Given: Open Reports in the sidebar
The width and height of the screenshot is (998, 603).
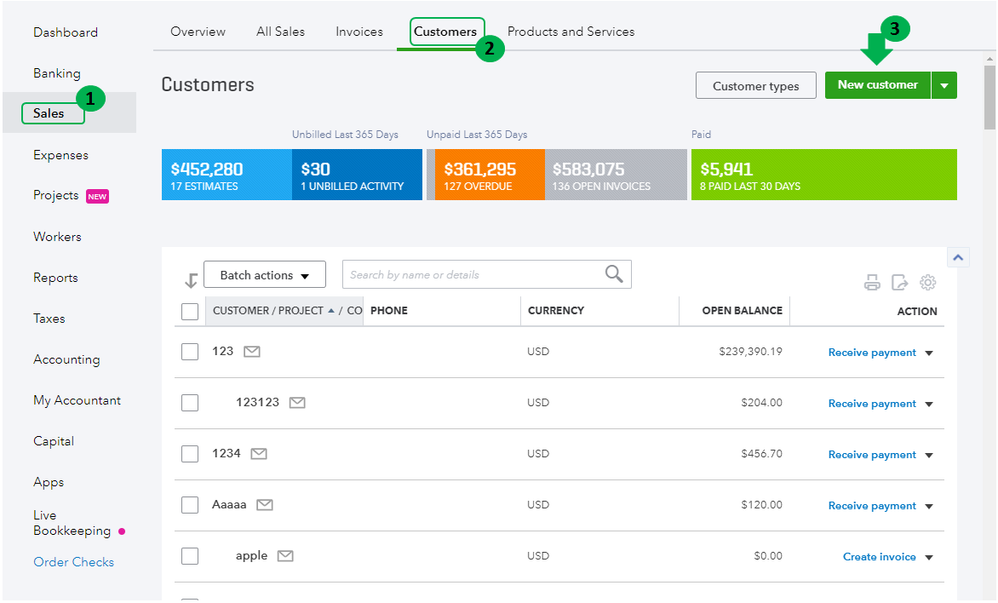Looking at the screenshot, I should [55, 278].
